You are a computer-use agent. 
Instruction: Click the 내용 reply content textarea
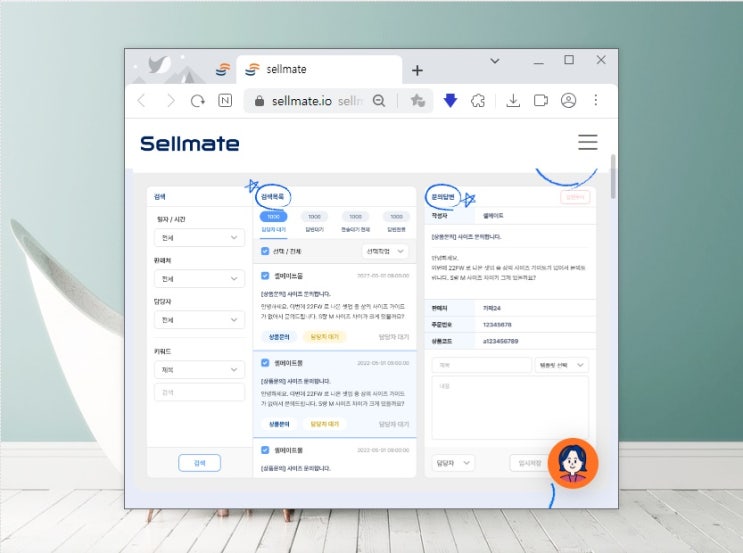pos(510,408)
